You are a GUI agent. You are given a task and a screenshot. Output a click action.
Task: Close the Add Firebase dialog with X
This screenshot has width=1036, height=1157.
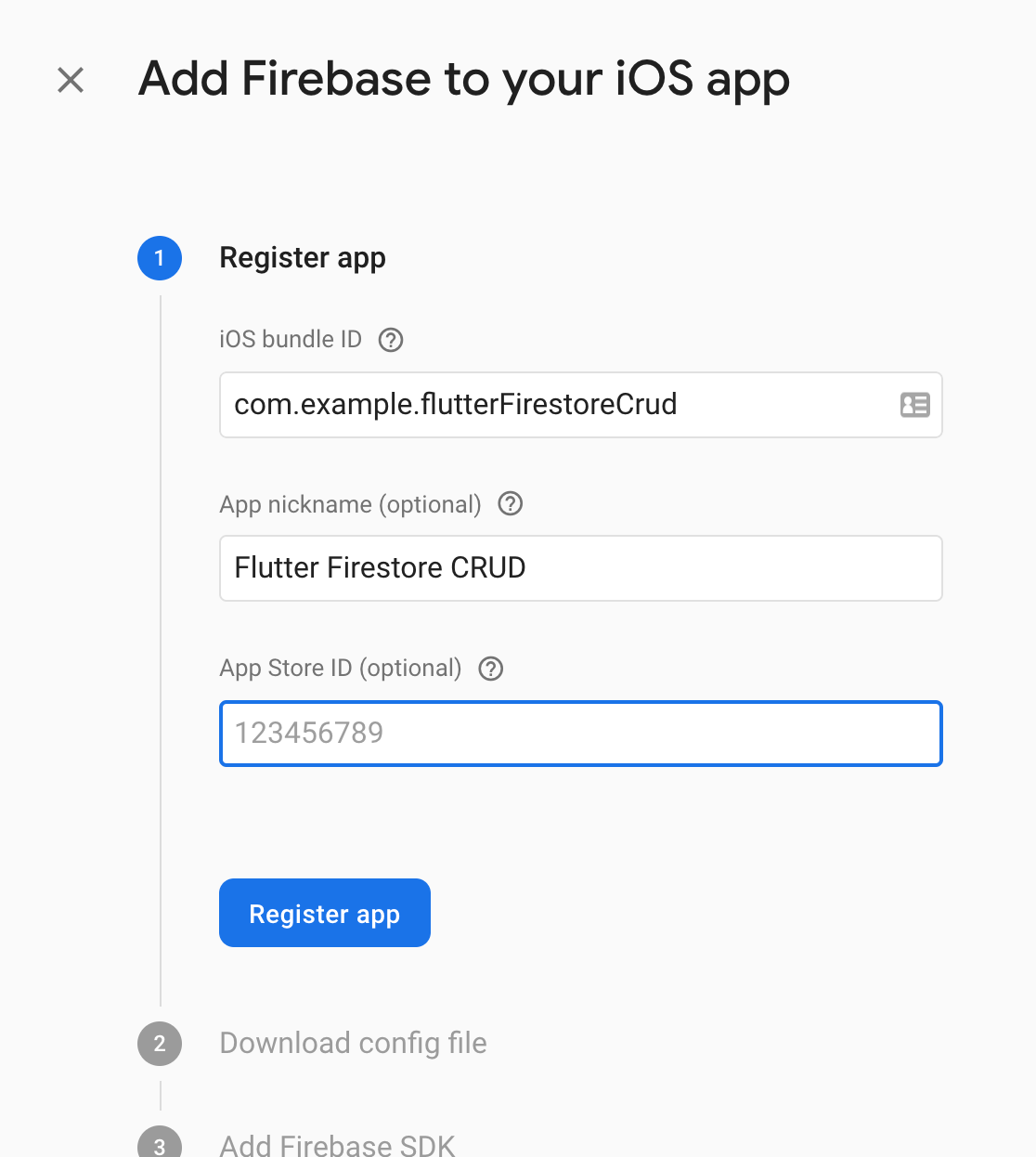[71, 80]
